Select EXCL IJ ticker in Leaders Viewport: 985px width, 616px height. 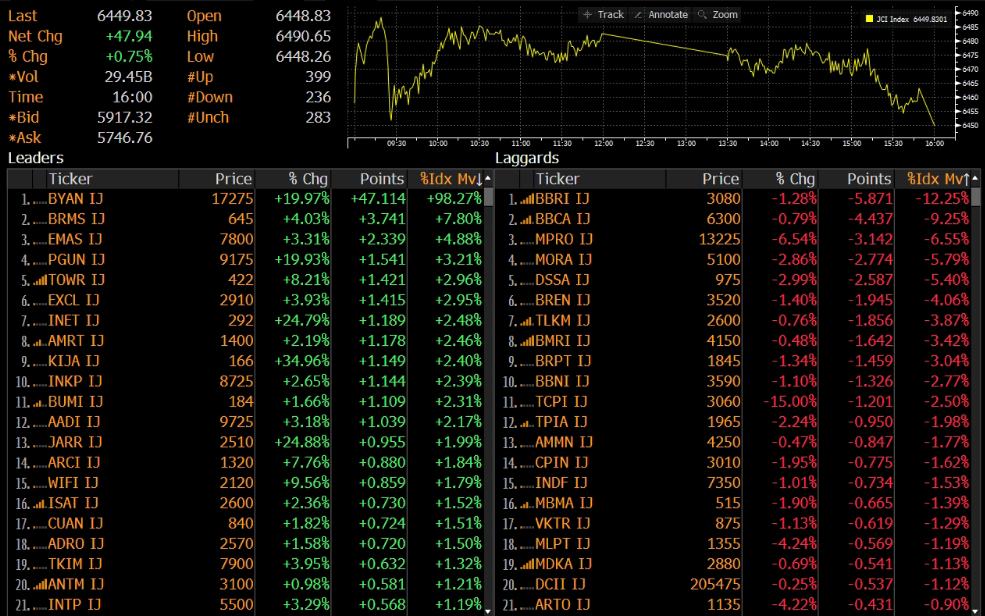73,300
